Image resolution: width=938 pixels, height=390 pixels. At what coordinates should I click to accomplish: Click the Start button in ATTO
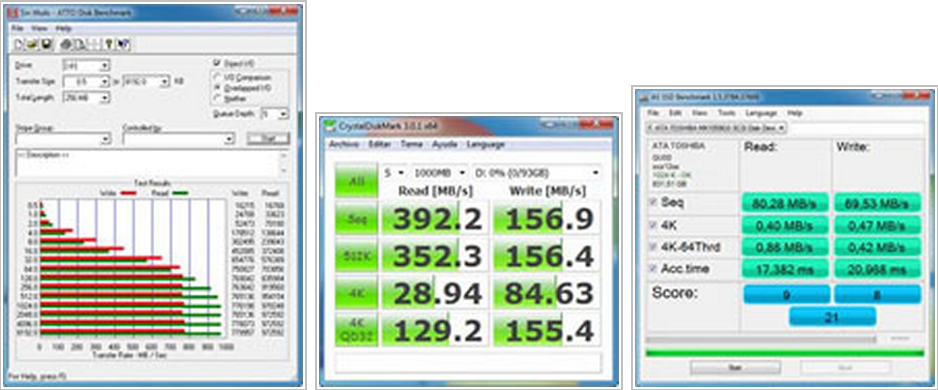pos(268,139)
